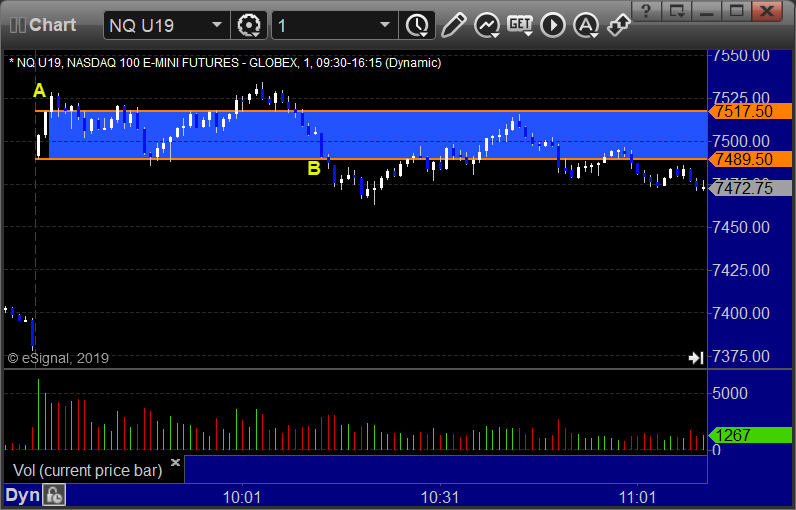Click the orange 7517.50 price label
The height and width of the screenshot is (510, 796).
750,111
